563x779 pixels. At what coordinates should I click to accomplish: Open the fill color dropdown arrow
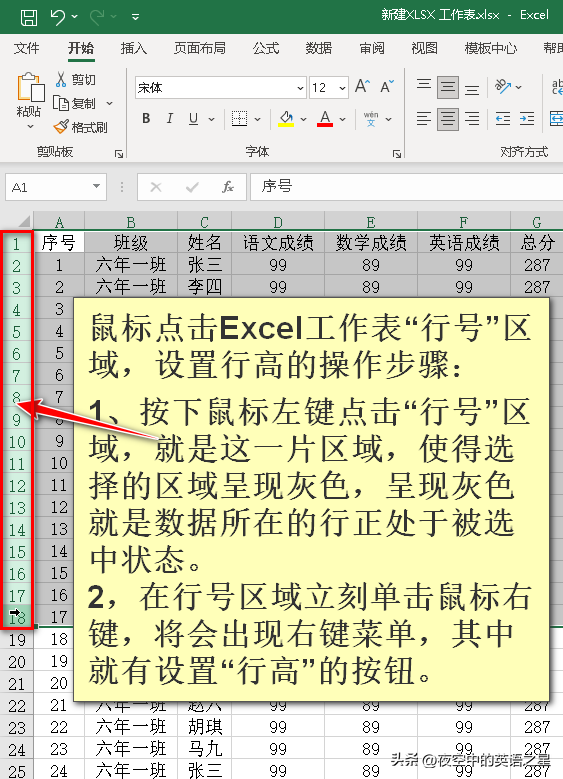[x=303, y=119]
